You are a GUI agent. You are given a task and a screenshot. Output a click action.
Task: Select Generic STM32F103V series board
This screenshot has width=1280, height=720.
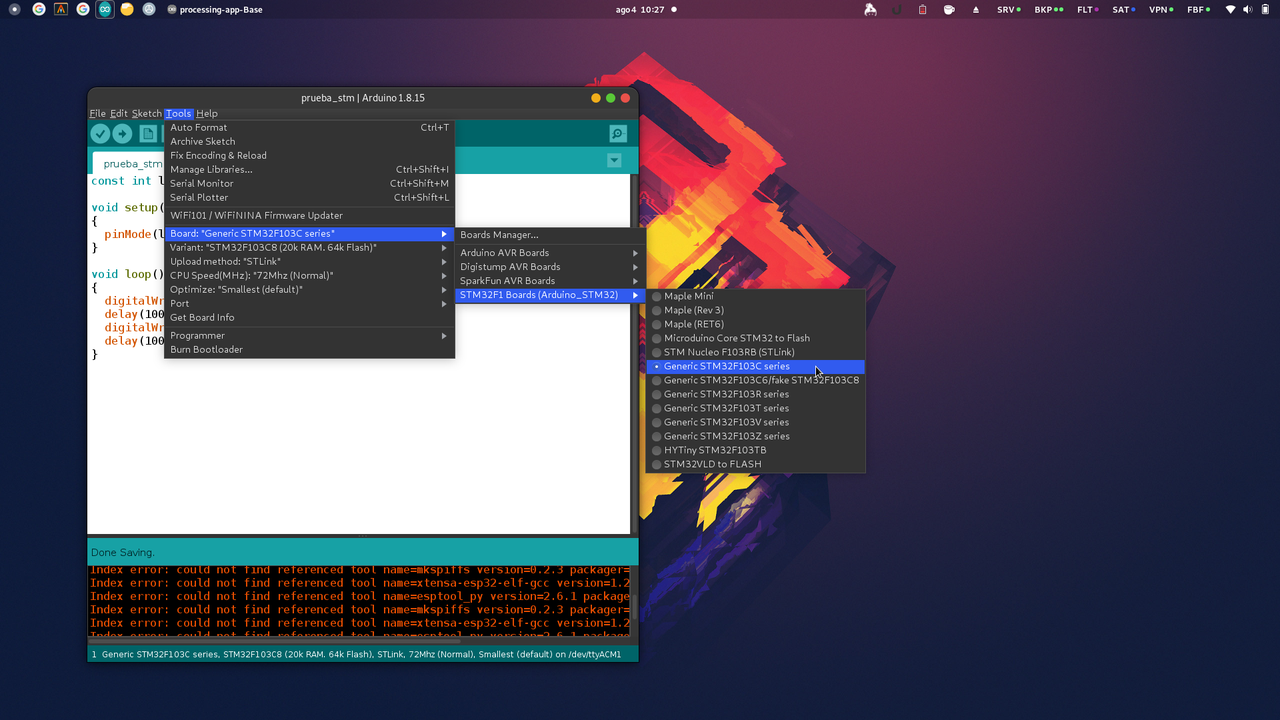point(756,422)
